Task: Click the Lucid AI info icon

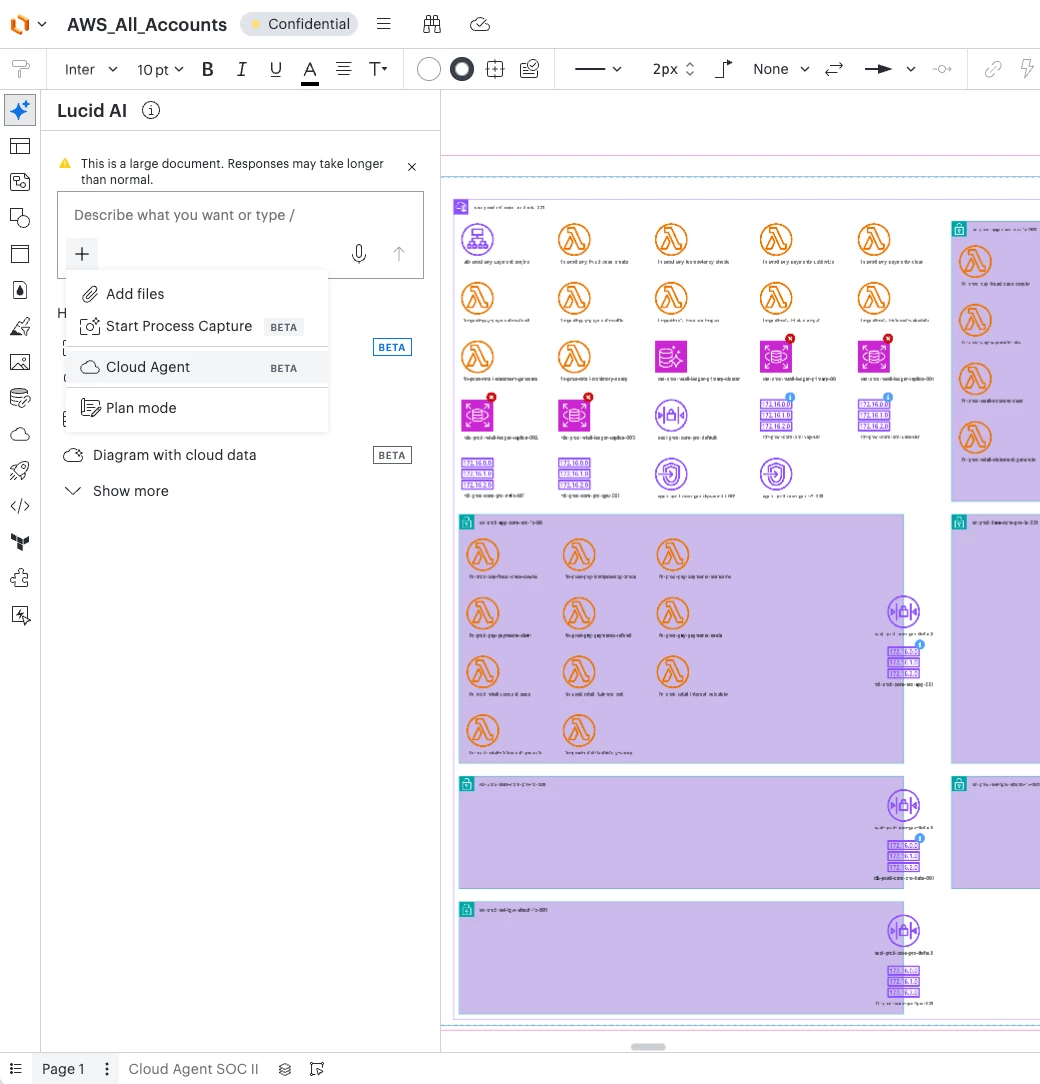Action: coord(151,110)
